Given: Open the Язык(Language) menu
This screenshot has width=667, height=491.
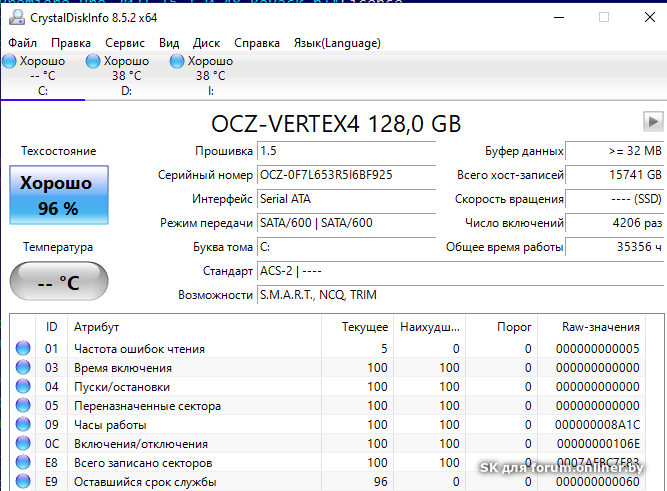Looking at the screenshot, I should [336, 43].
